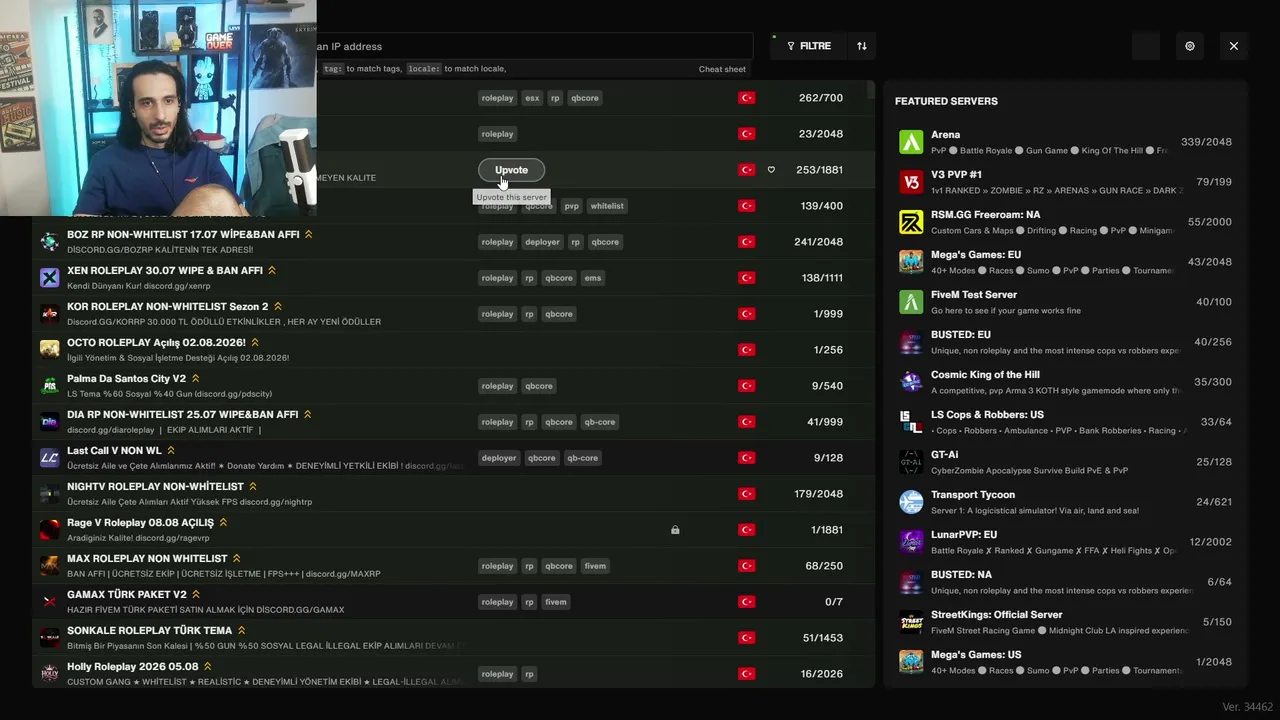Select the MAX ROLEPLAY server icon
This screenshot has width=1280, height=720.
(49, 566)
